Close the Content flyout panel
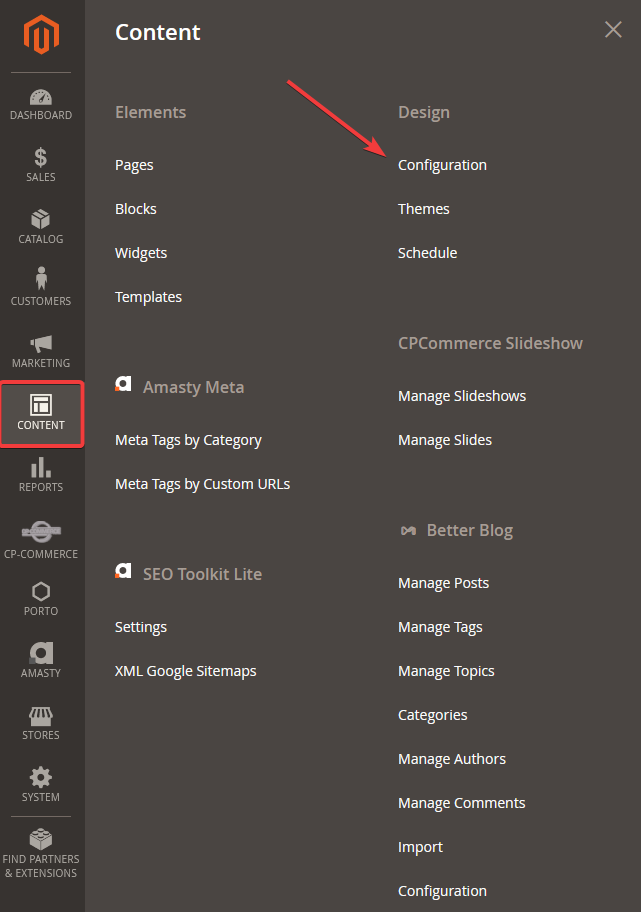 point(612,29)
